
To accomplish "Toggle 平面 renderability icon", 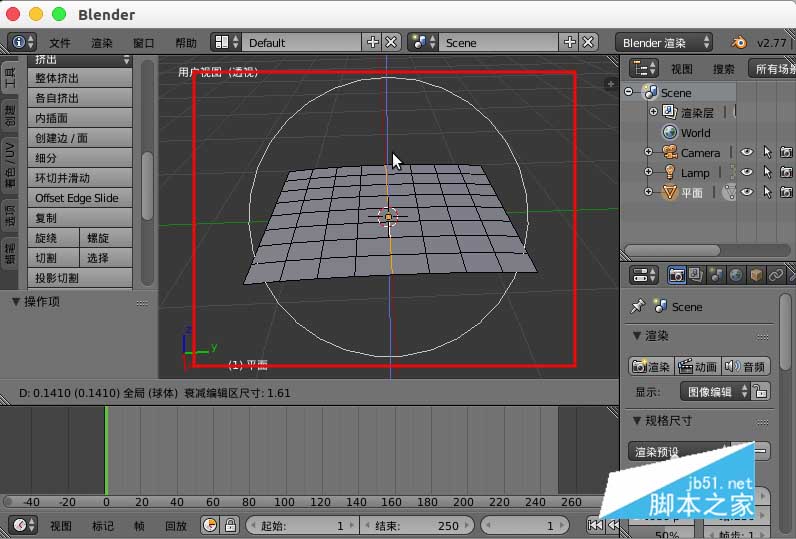I will (786, 192).
